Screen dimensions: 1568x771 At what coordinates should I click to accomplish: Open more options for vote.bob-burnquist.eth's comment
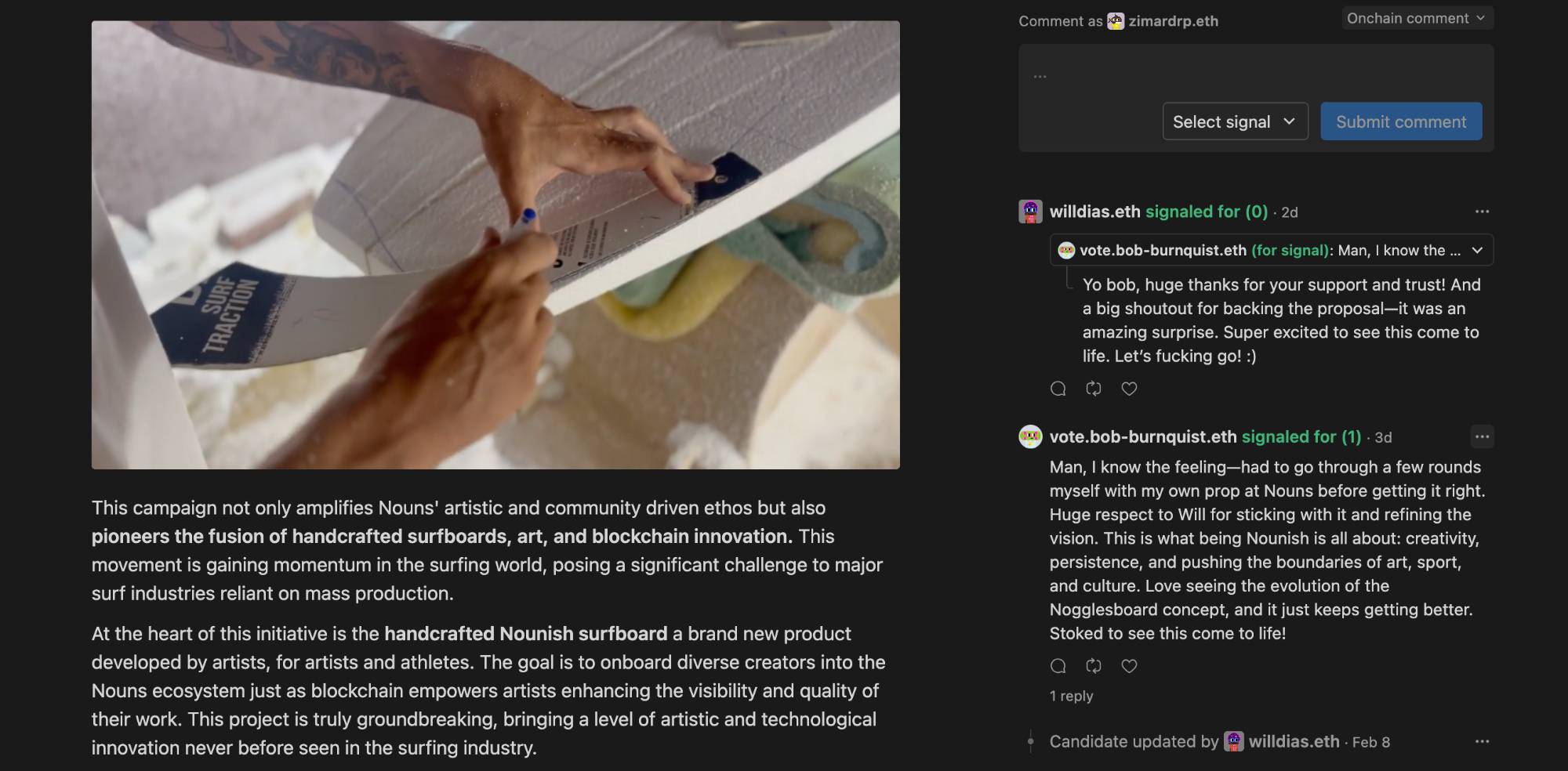1482,436
